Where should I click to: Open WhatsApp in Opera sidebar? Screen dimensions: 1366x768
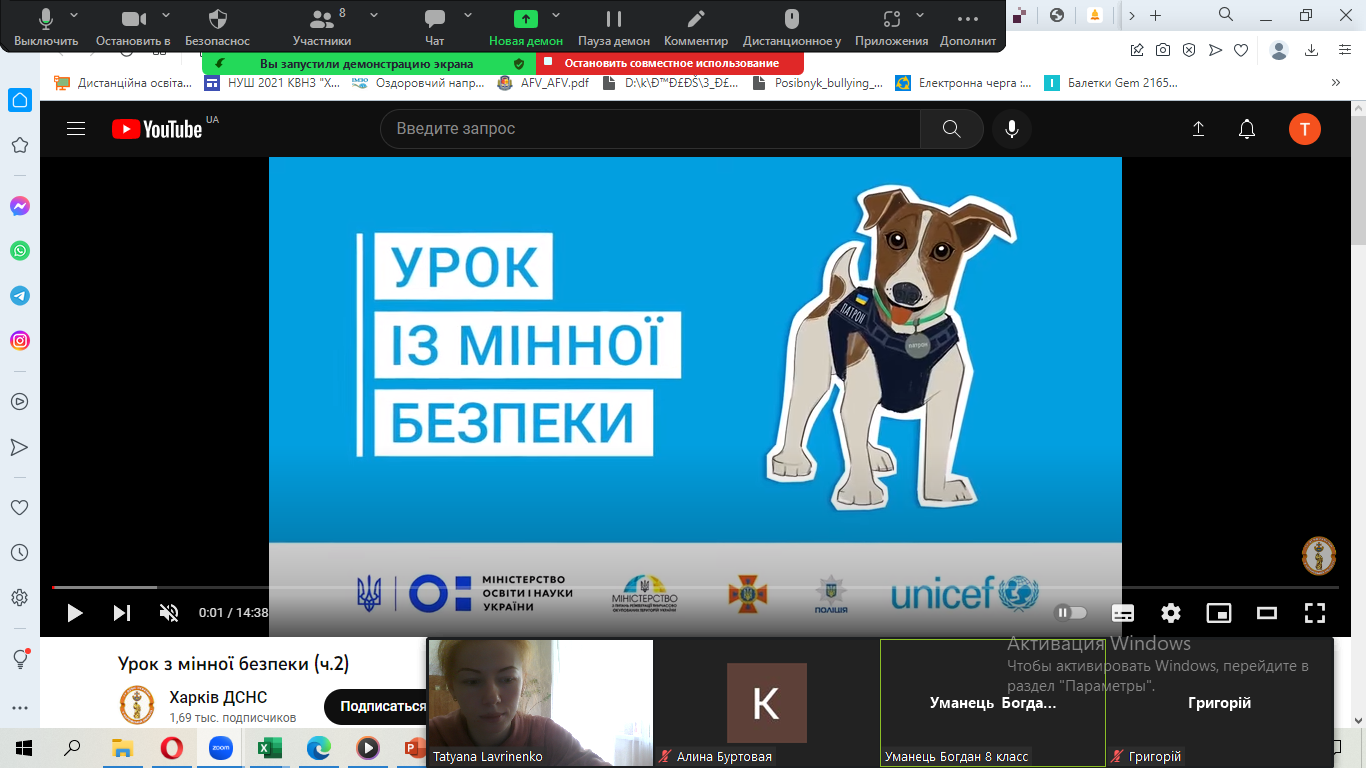click(20, 251)
